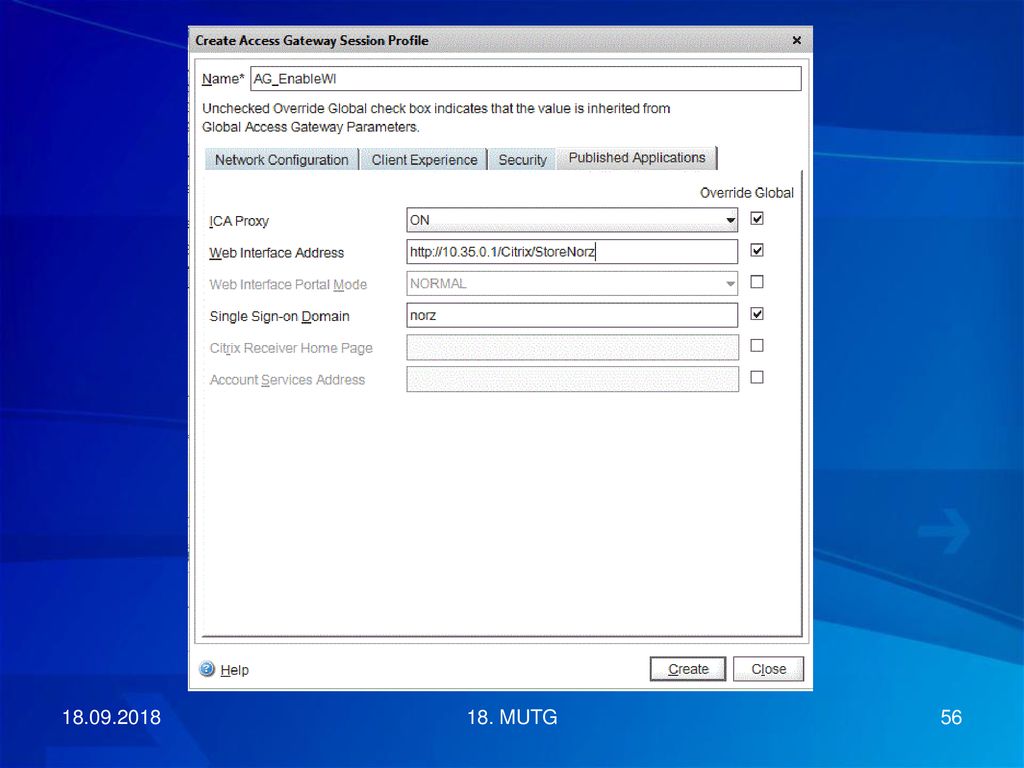Click into the Name input field
This screenshot has width=1024, height=768.
pos(526,78)
